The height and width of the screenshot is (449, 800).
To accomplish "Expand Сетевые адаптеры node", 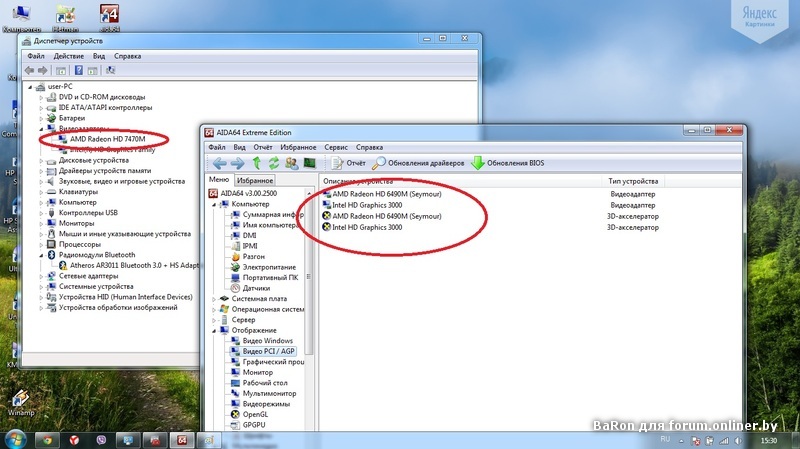I will click(41, 276).
